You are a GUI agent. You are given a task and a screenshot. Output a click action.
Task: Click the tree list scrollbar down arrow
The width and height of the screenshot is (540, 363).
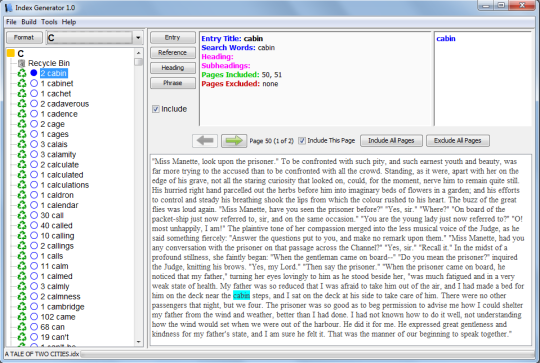pyautogui.click(x=138, y=342)
